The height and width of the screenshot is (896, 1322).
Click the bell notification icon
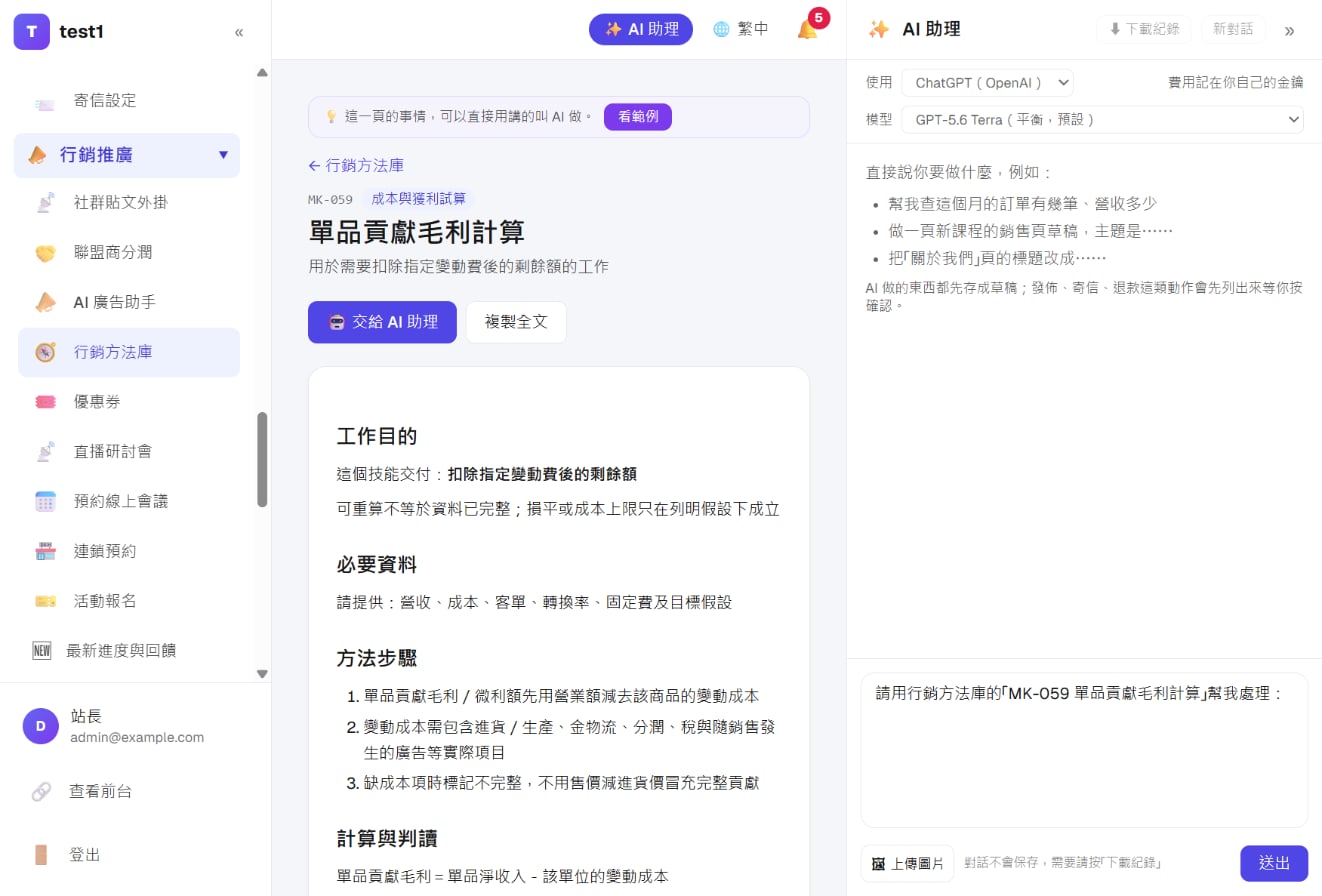click(x=807, y=30)
